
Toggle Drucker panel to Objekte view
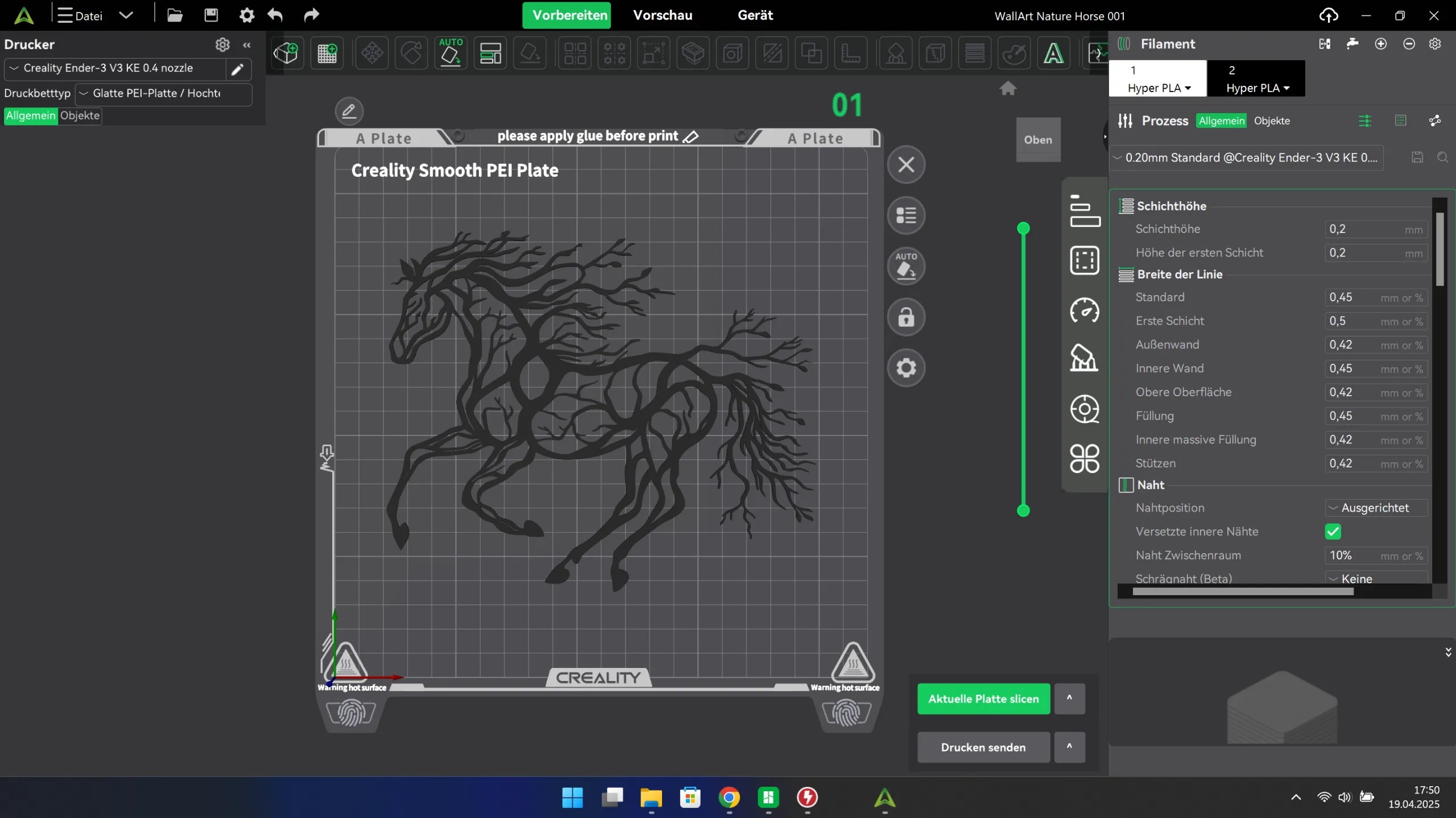click(80, 115)
